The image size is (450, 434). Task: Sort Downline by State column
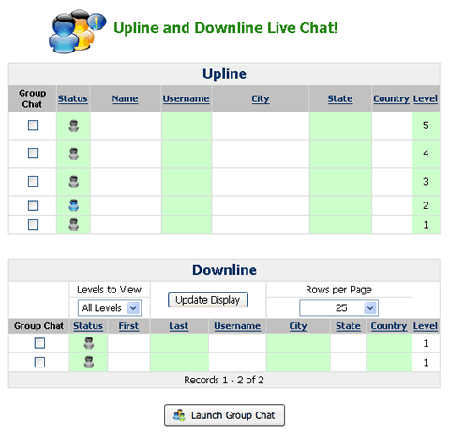[x=348, y=326]
